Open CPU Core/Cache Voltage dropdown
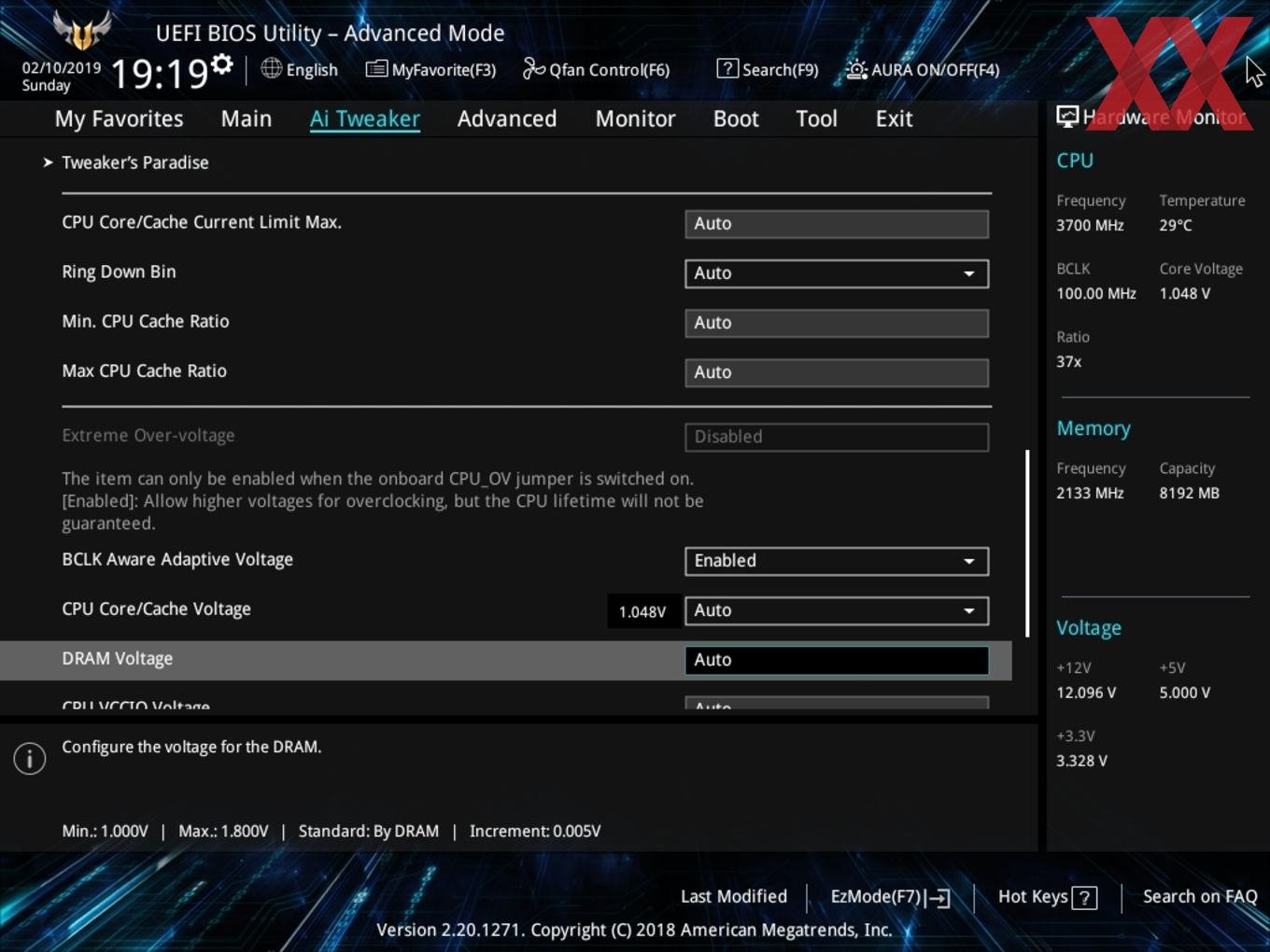Image resolution: width=1270 pixels, height=952 pixels. tap(837, 610)
